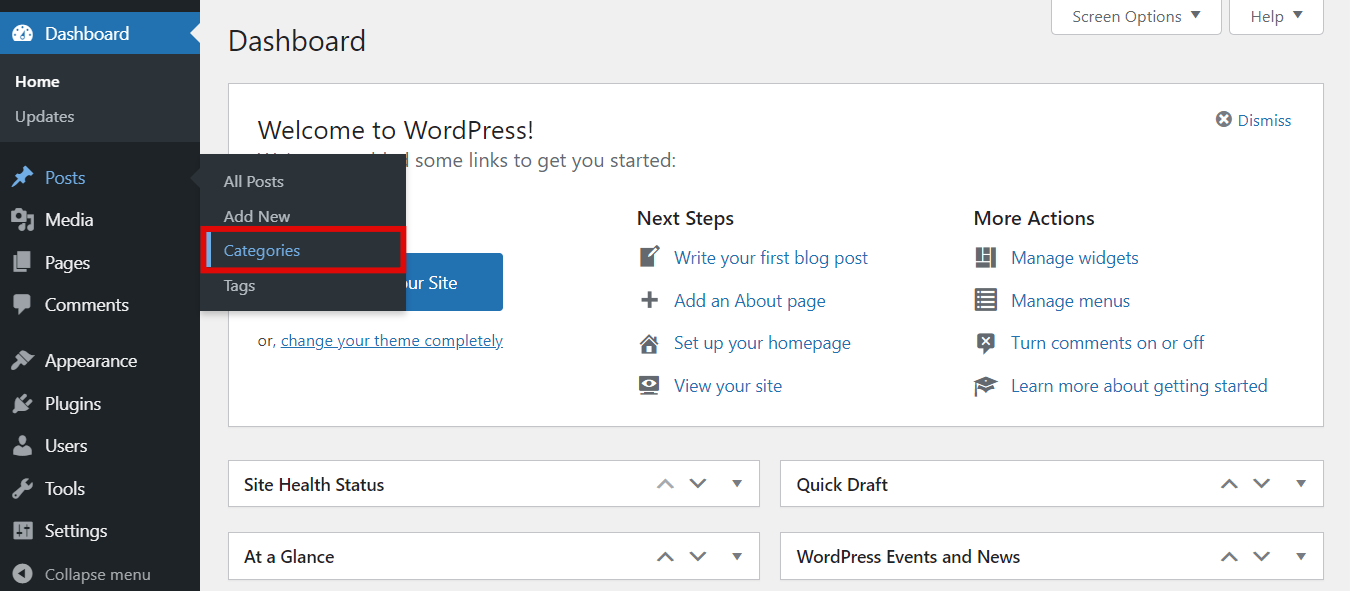Select the Appearance paintbrush icon
The height and width of the screenshot is (591, 1350).
click(x=24, y=360)
